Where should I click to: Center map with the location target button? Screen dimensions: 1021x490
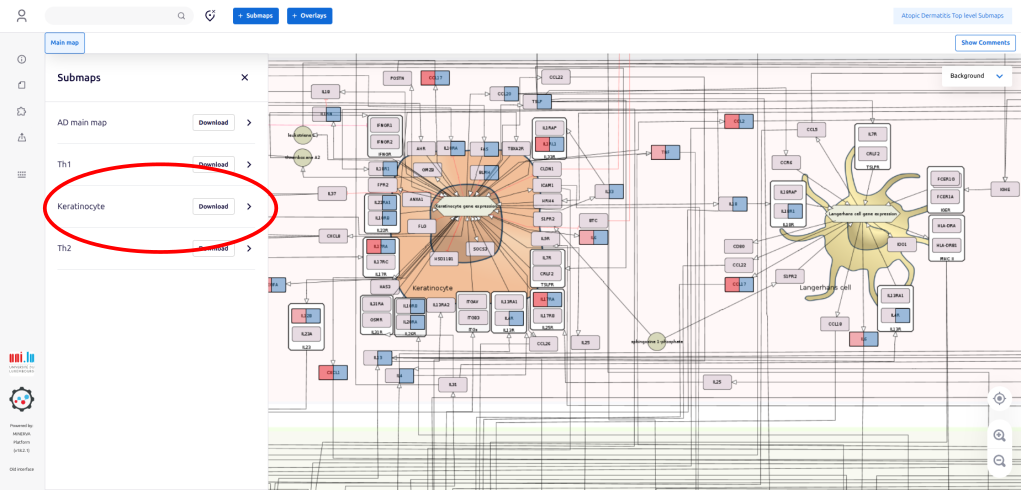coord(998,398)
